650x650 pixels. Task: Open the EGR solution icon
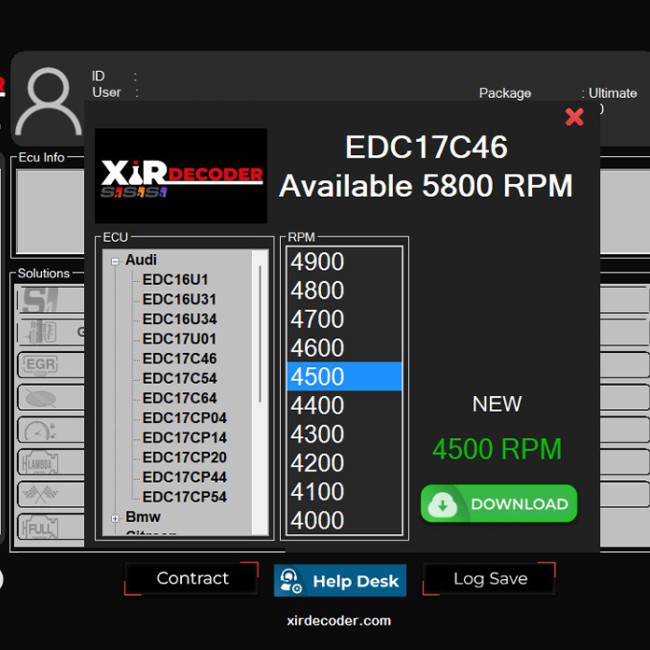tap(41, 365)
